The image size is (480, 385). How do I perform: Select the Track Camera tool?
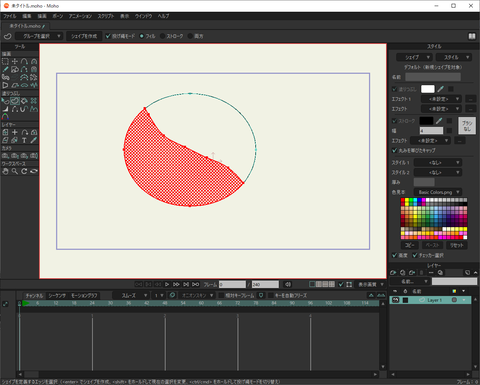(5, 156)
